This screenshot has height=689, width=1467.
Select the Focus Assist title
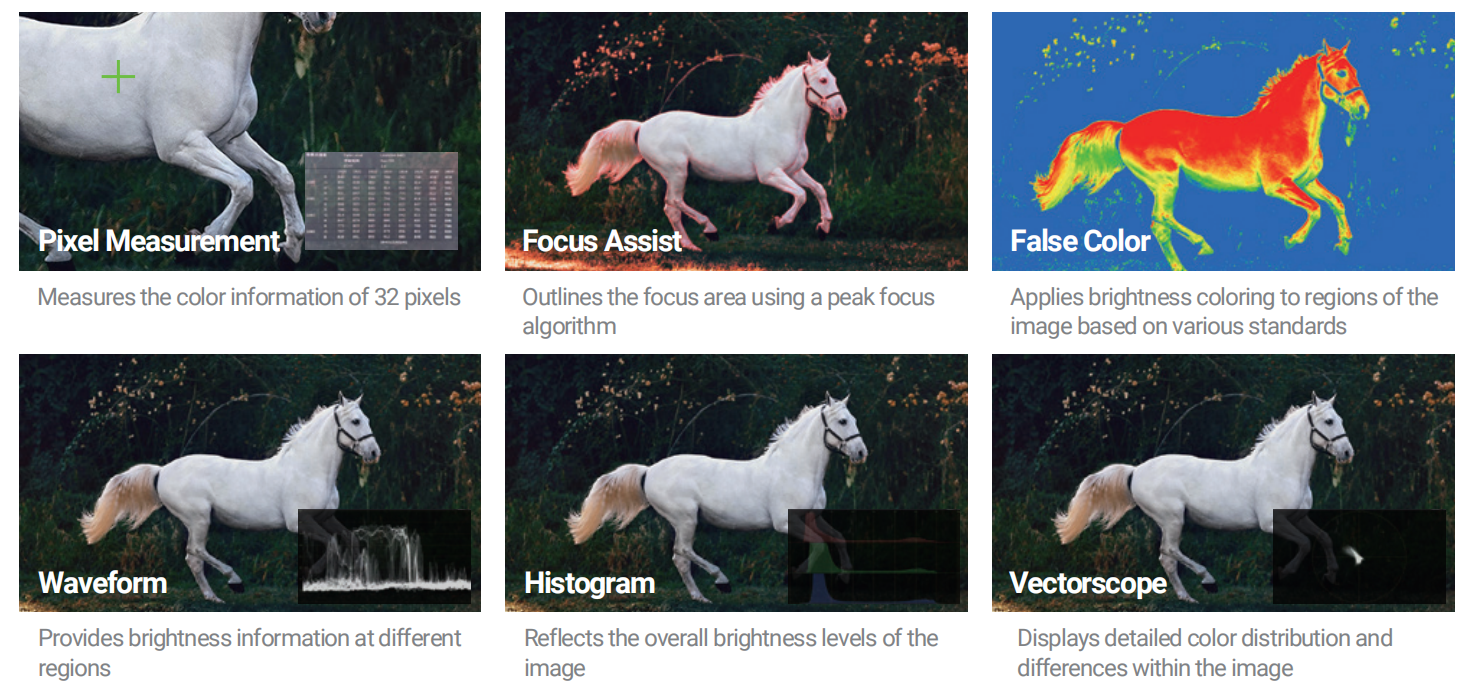click(602, 241)
